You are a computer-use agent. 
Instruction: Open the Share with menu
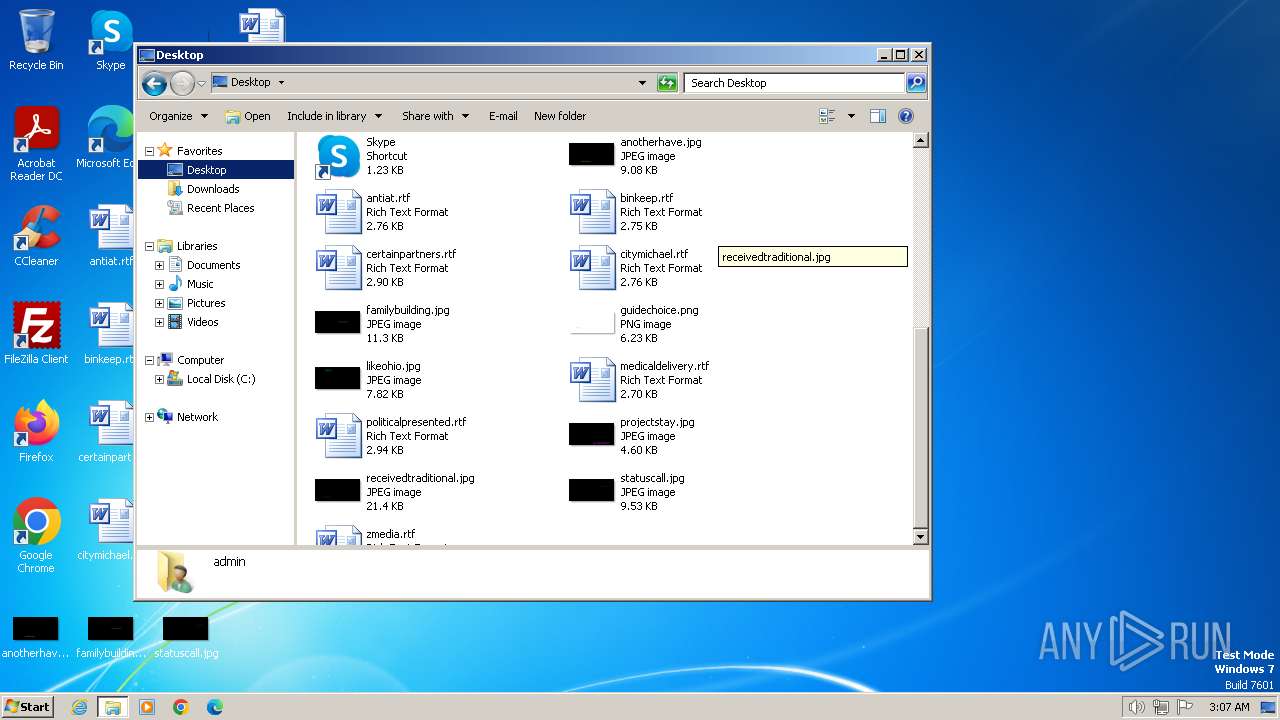(x=435, y=116)
